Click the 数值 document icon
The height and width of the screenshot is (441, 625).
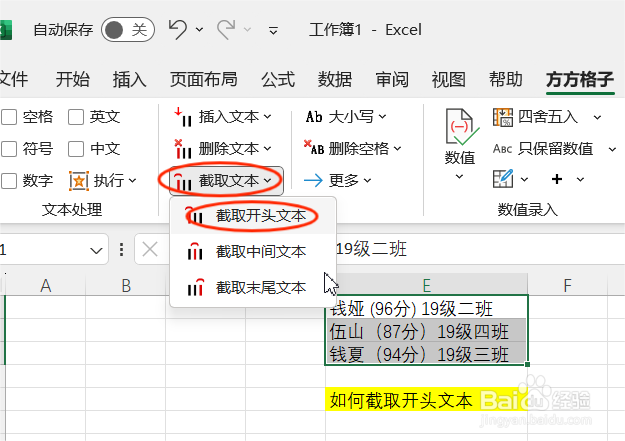(461, 127)
